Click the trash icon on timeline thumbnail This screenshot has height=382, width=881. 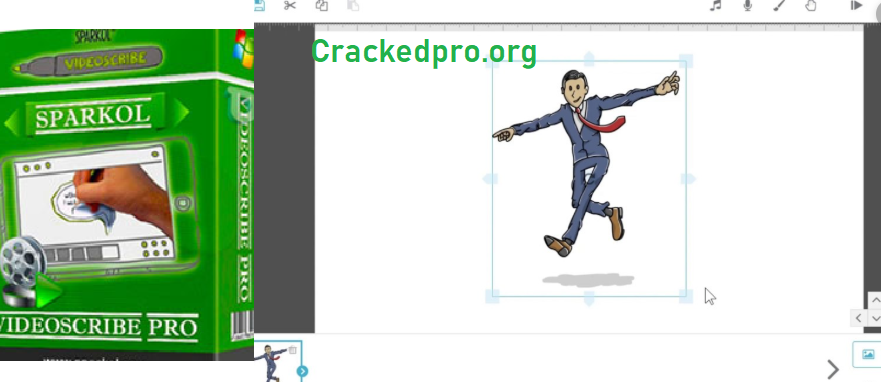pyautogui.click(x=292, y=350)
